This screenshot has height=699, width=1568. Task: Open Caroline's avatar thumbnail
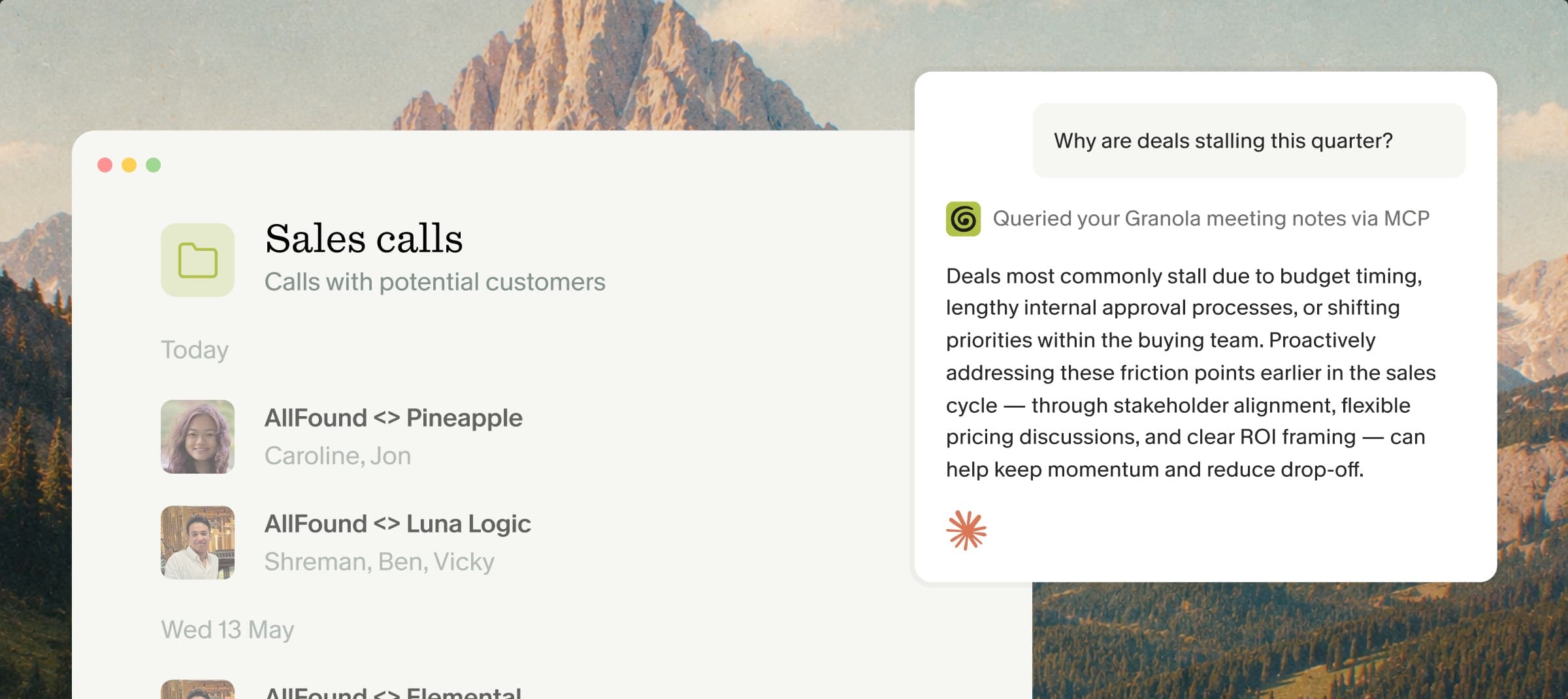point(197,436)
